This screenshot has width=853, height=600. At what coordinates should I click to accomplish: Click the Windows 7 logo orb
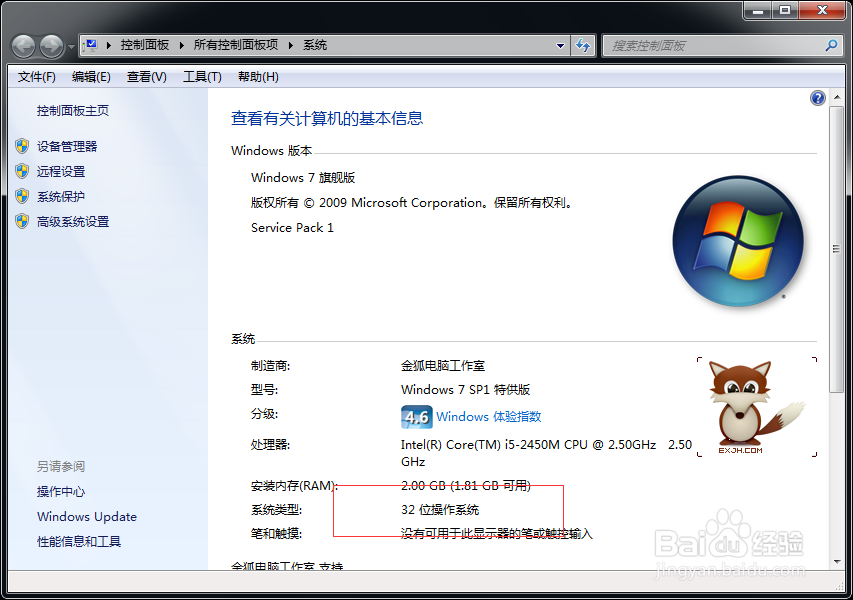[x=738, y=241]
